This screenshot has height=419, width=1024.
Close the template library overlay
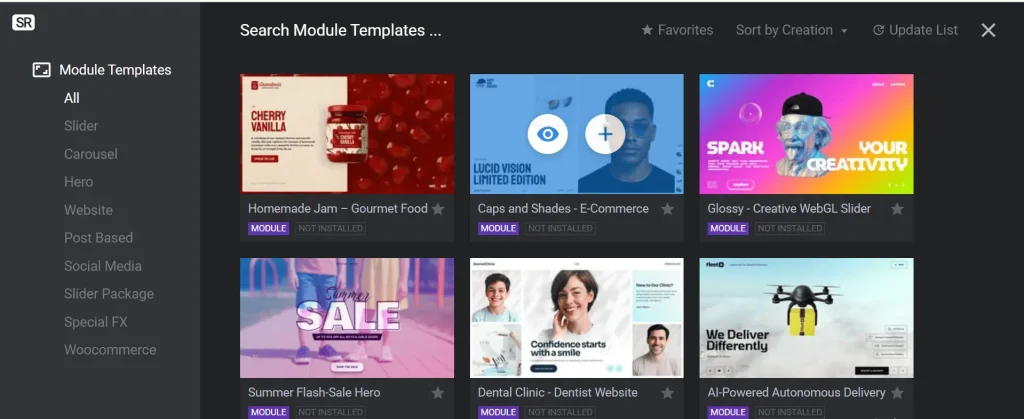[988, 30]
